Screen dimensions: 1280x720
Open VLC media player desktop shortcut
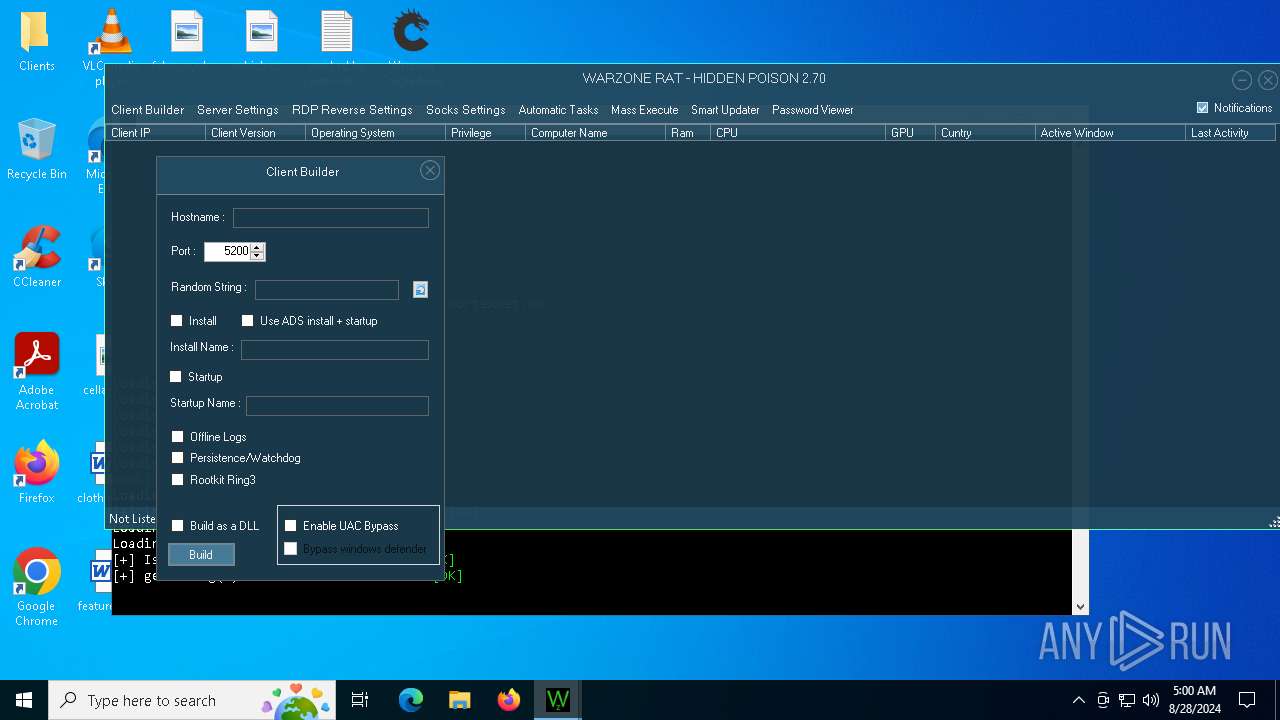pyautogui.click(x=111, y=41)
